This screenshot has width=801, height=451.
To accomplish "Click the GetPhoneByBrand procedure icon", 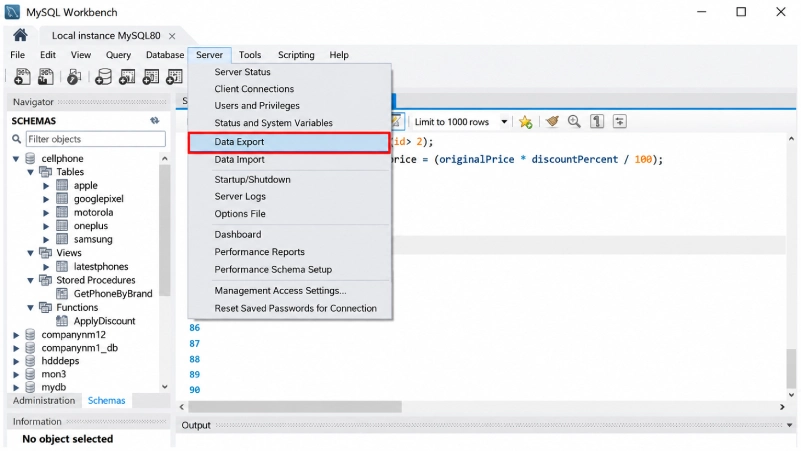I will click(x=62, y=294).
